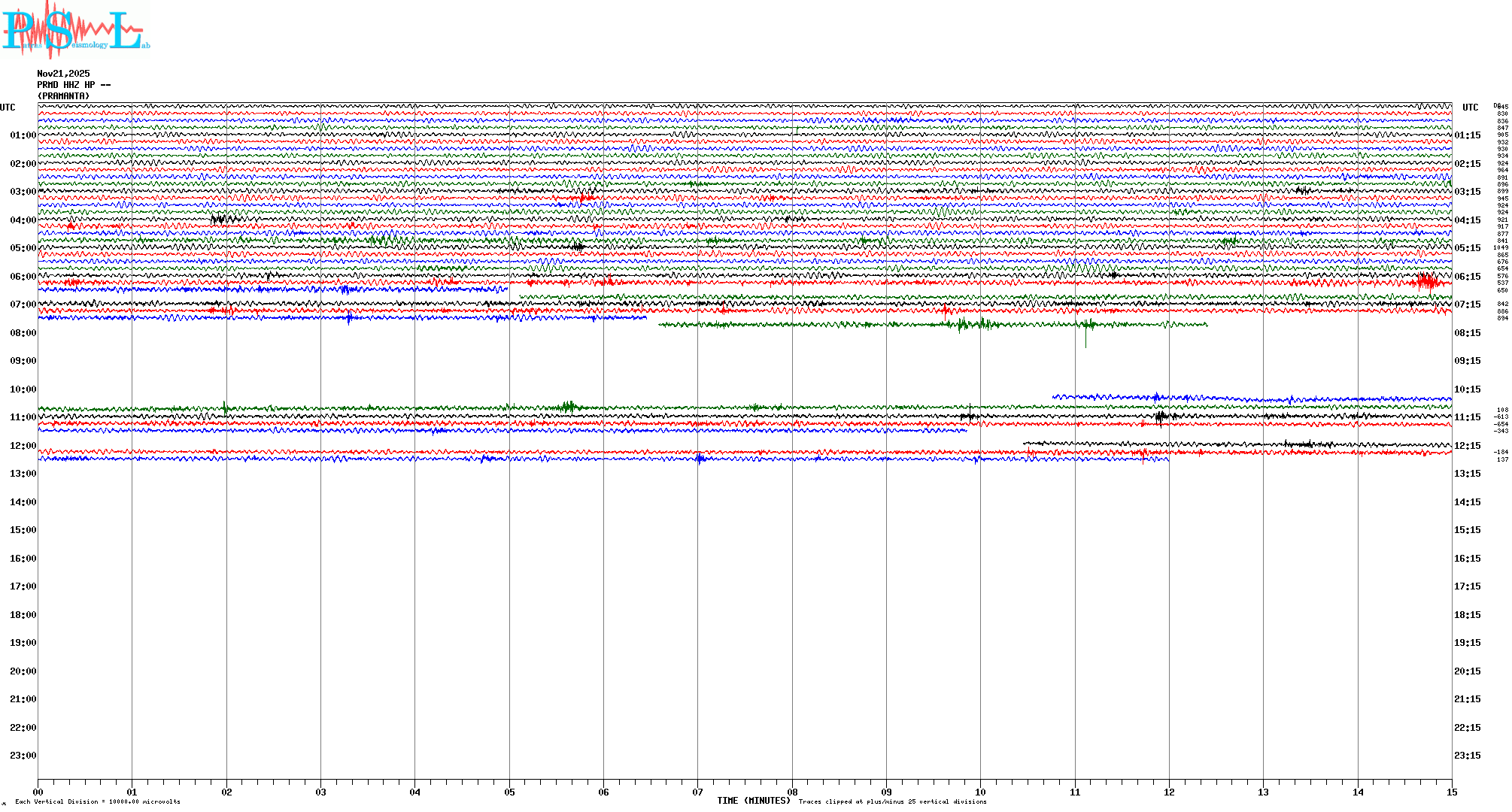The height and width of the screenshot is (812, 1512).
Task: Click the Traces clipped footnote text
Action: (x=892, y=801)
